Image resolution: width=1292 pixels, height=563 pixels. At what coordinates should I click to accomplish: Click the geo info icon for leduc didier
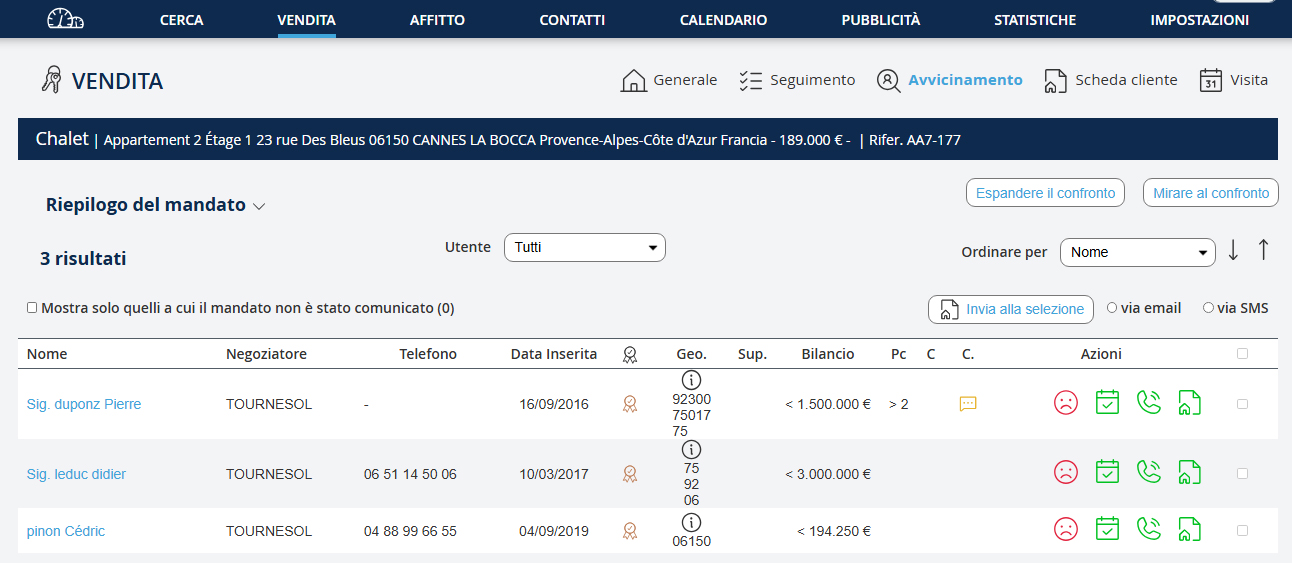click(x=691, y=450)
